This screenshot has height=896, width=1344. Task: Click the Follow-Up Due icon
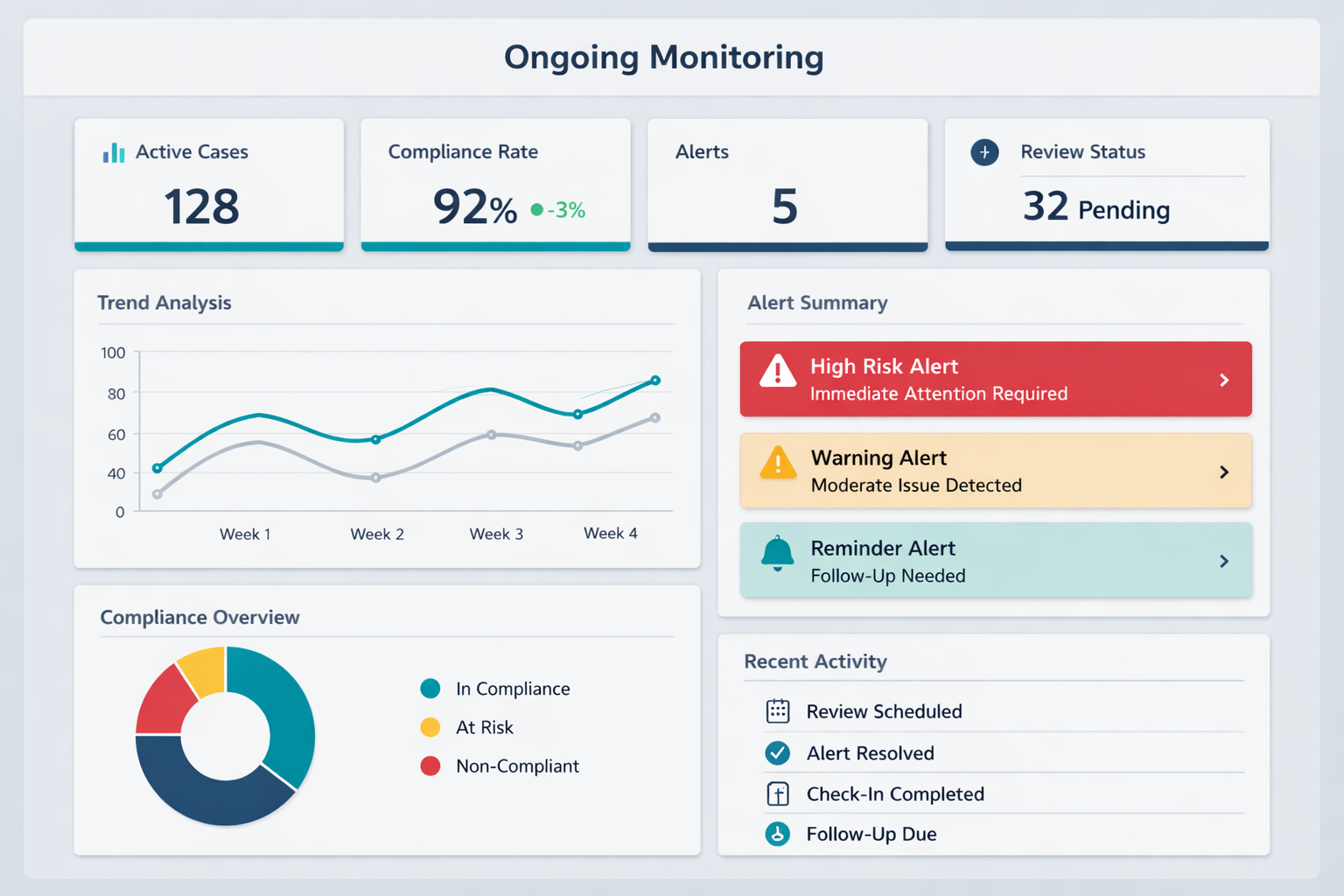778,834
